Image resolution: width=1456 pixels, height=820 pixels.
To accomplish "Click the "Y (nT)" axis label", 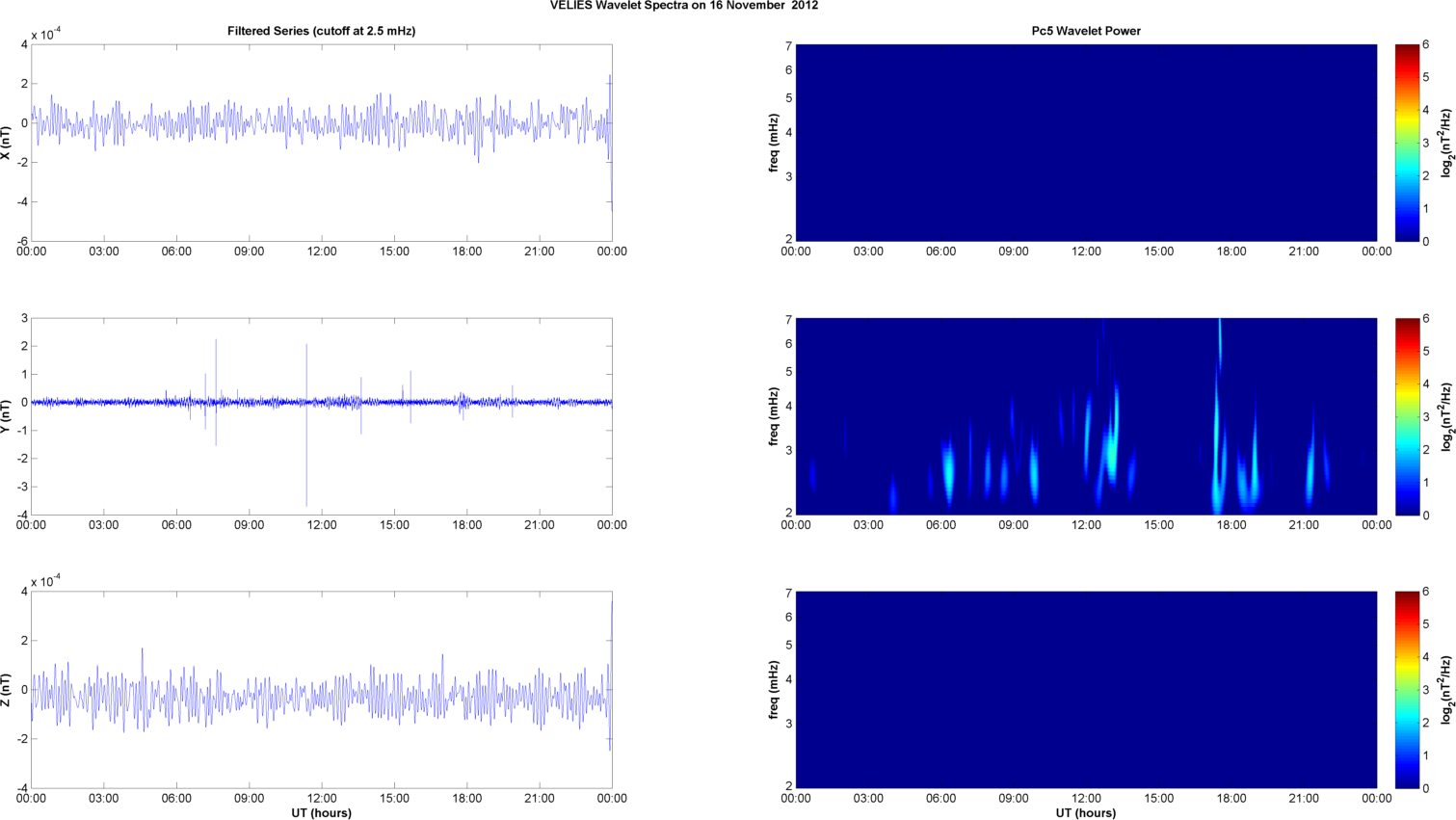I will coord(6,416).
